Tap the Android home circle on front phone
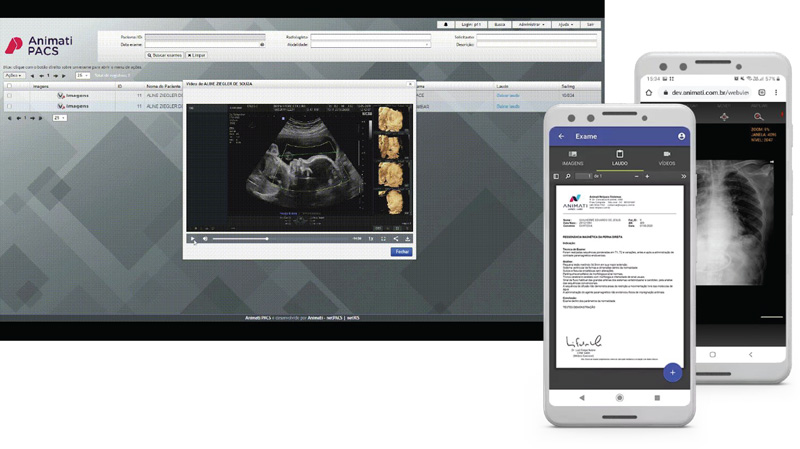The image size is (800, 449). click(619, 397)
